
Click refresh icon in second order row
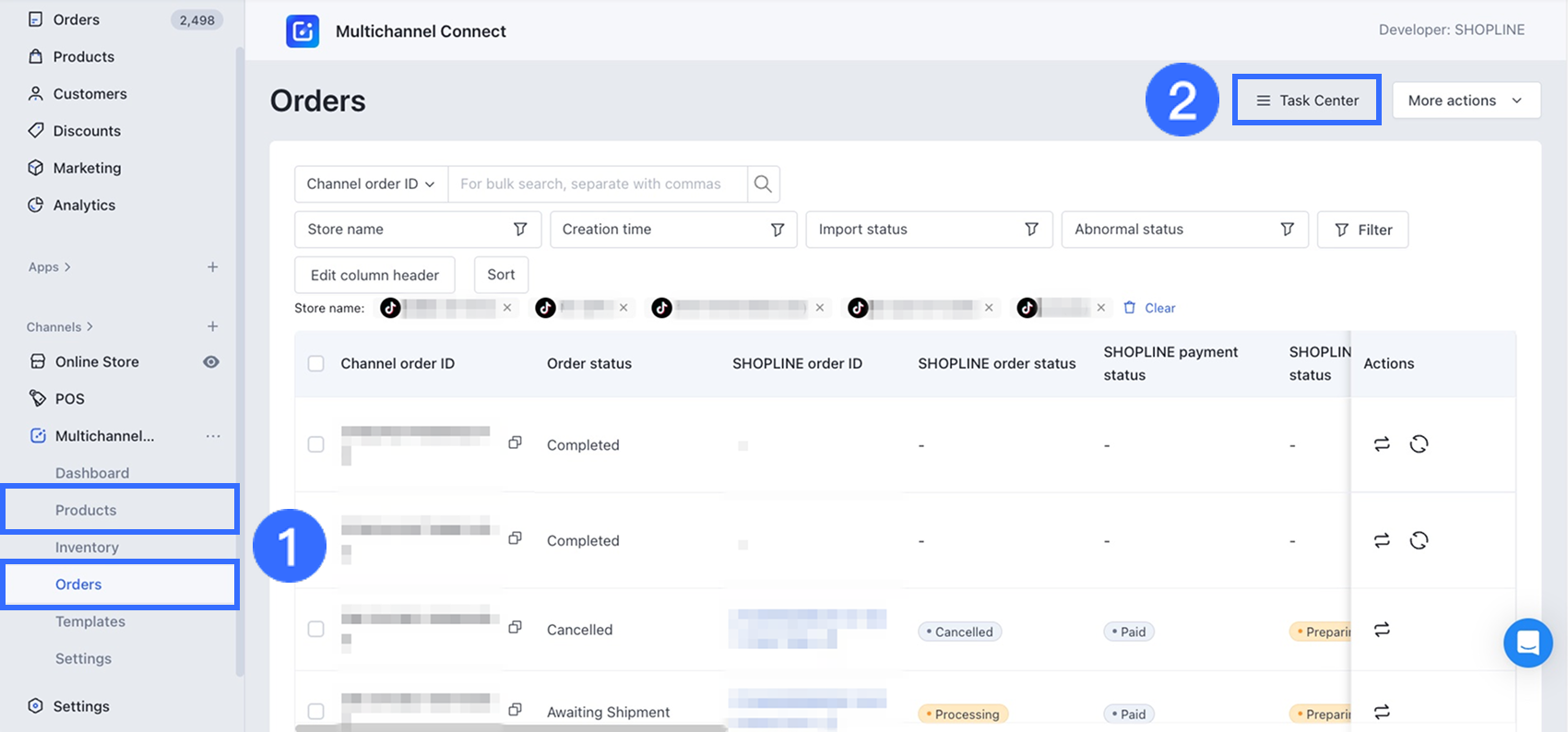pos(1419,540)
